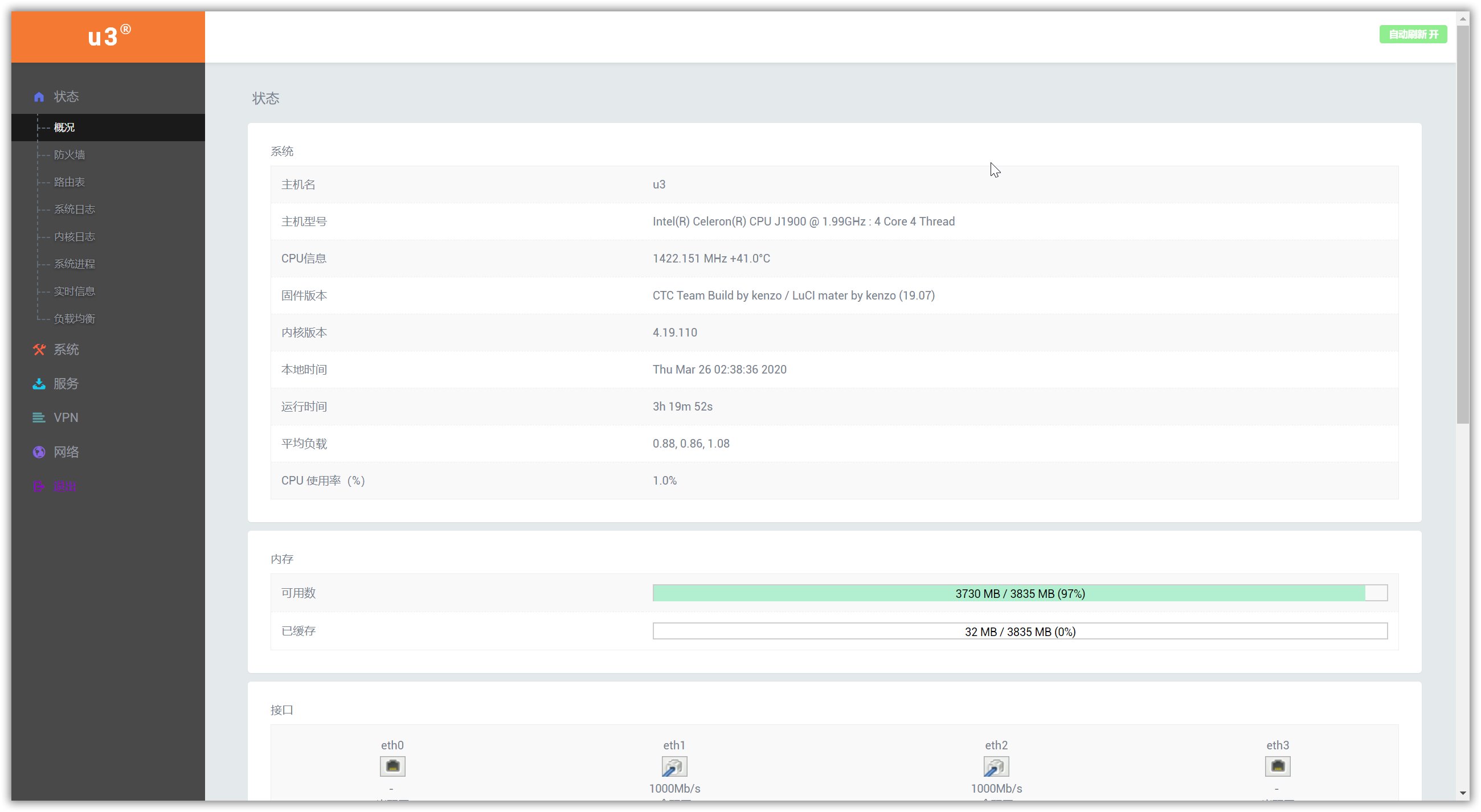
Task: Click the eth3 interface label
Action: (x=1278, y=745)
